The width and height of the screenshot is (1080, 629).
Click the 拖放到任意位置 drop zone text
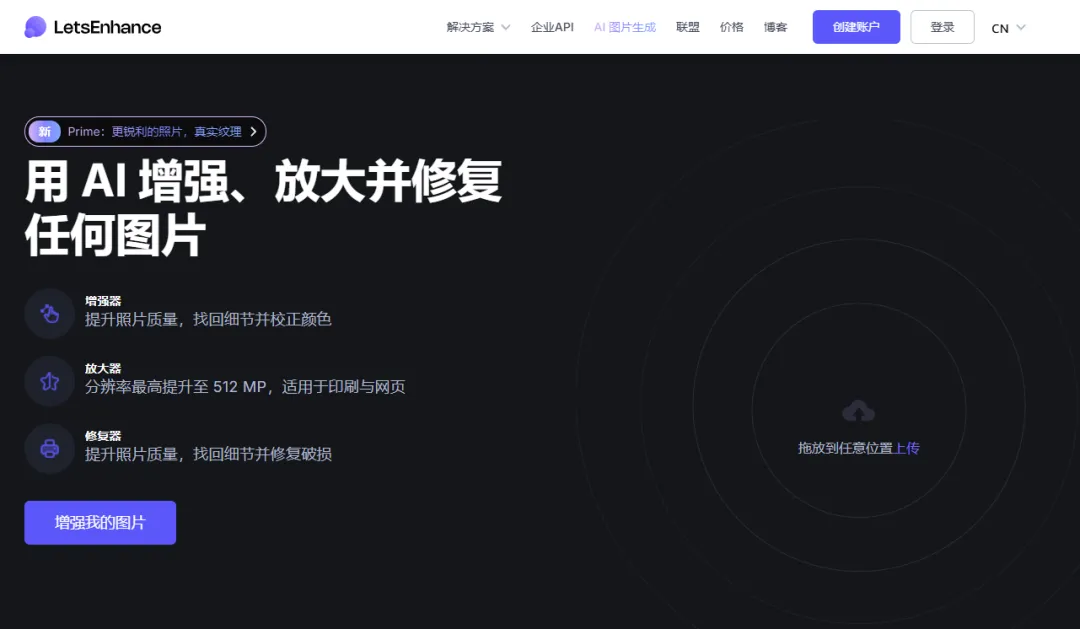[x=845, y=448]
